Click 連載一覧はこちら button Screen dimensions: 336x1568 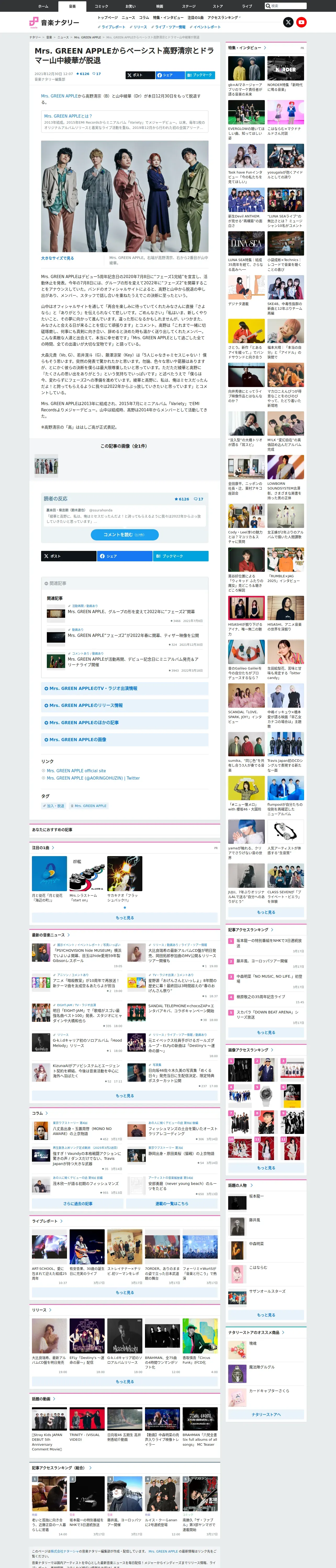(171, 1203)
